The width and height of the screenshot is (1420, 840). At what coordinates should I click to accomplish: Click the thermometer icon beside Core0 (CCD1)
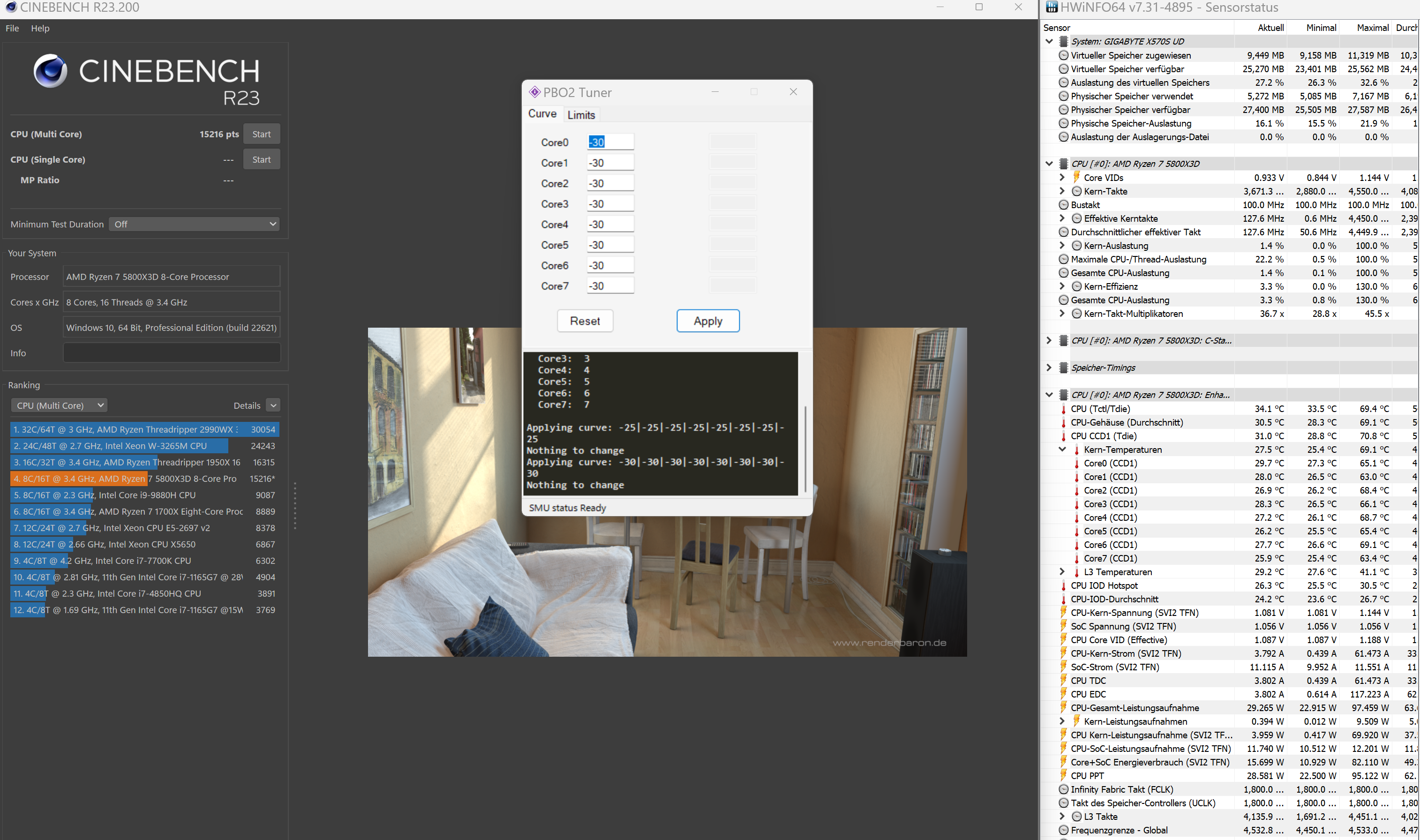point(1076,463)
